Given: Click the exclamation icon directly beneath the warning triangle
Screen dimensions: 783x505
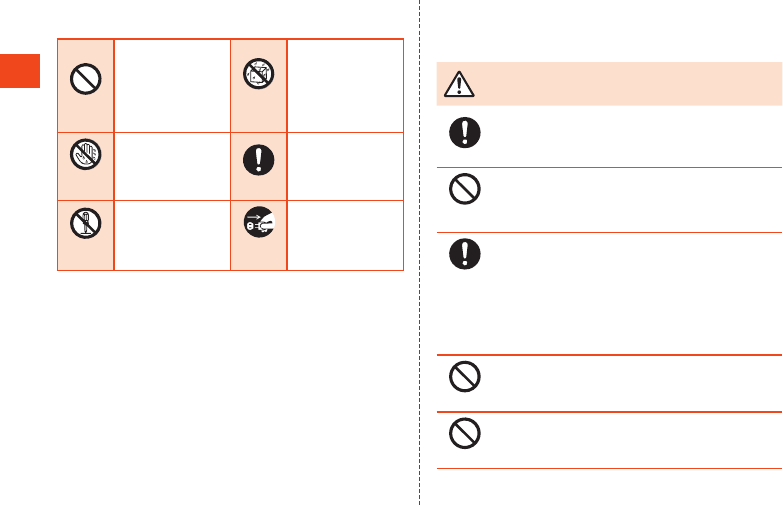Looking at the screenshot, I should pyautogui.click(x=464, y=135).
